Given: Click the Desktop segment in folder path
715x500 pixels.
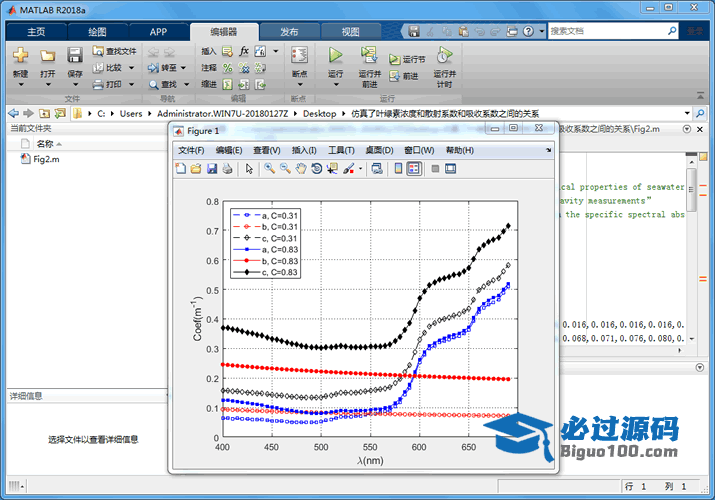Looking at the screenshot, I should click(x=320, y=113).
